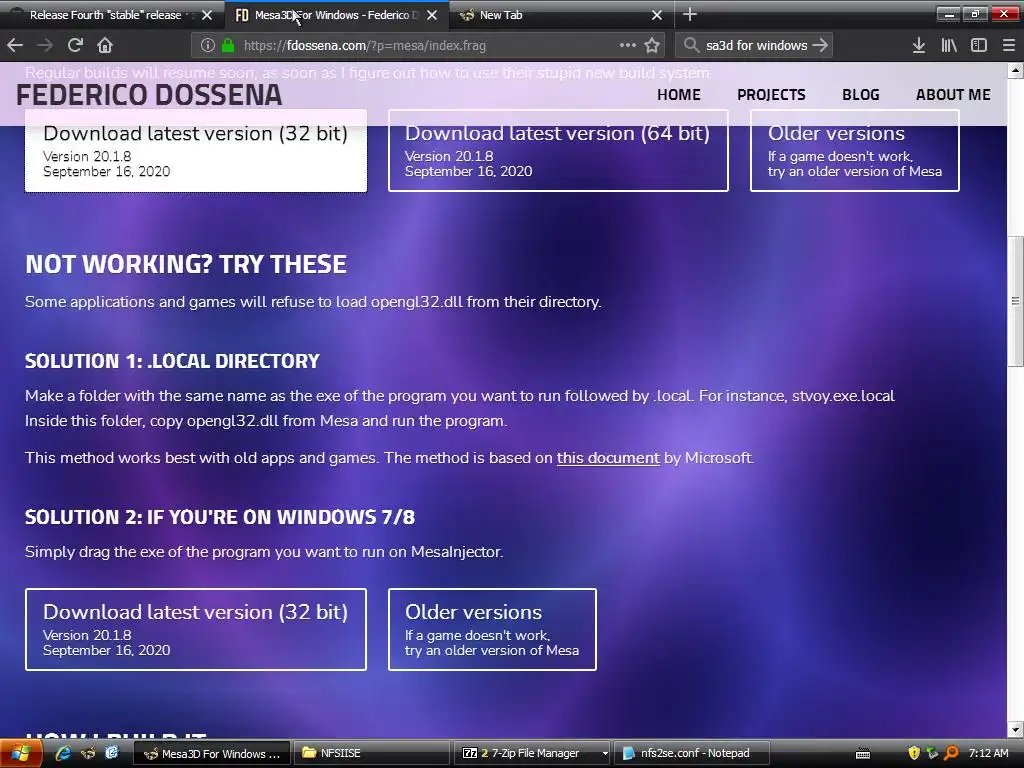1024x768 pixels.
Task: Open page actions three-dot menu
Action: (628, 45)
